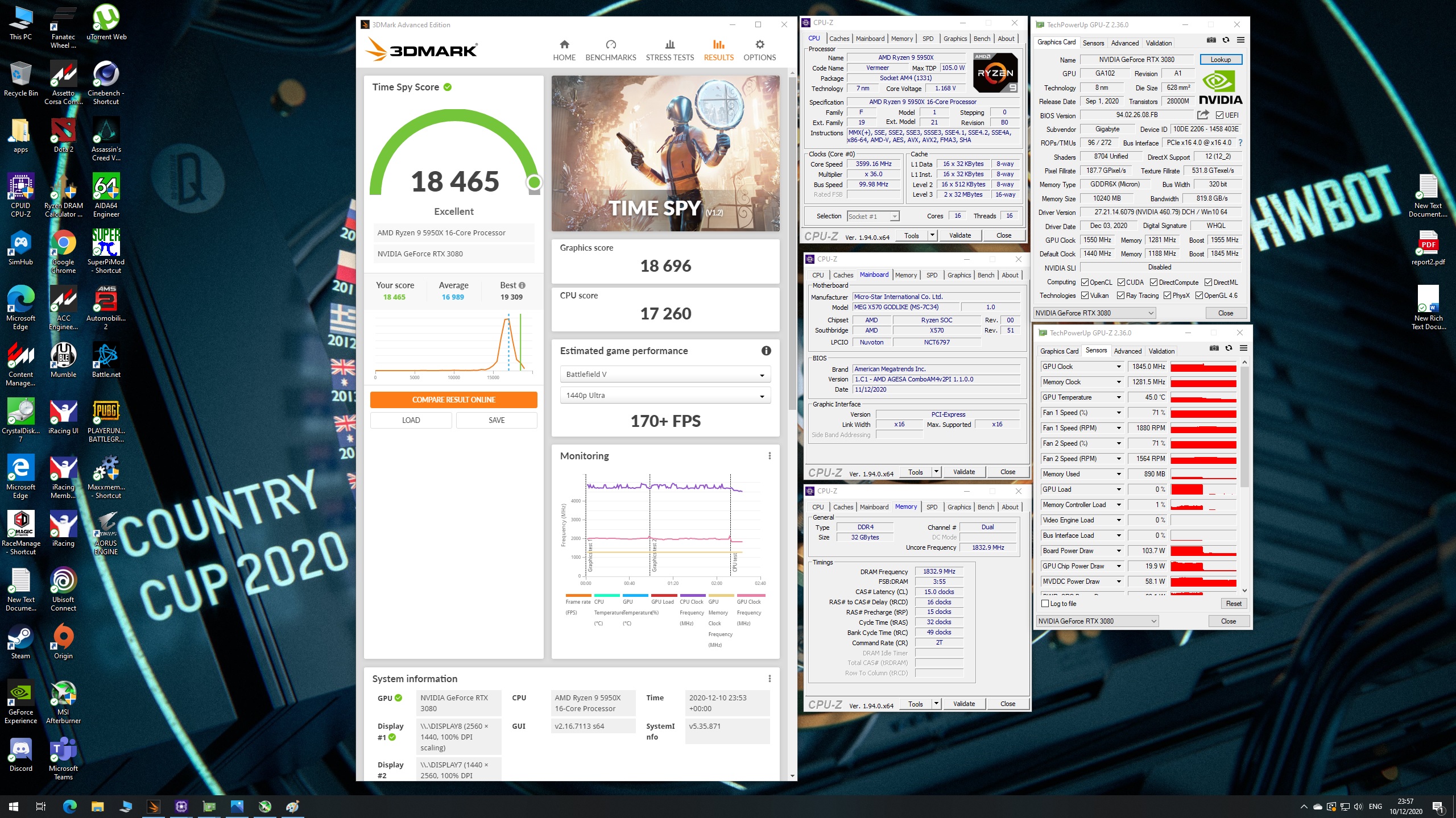This screenshot has height=818, width=1456.
Task: Switch to GPU-Z Advanced tab
Action: 1124,43
